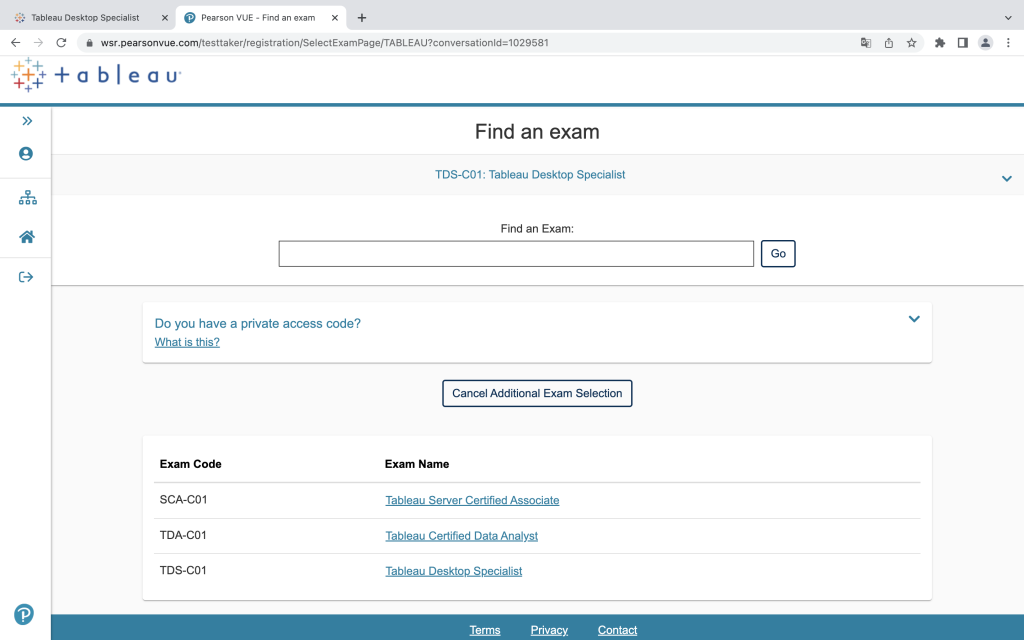Open Tableau Server Certified Associate exam link
This screenshot has height=640, width=1024.
pyautogui.click(x=472, y=500)
